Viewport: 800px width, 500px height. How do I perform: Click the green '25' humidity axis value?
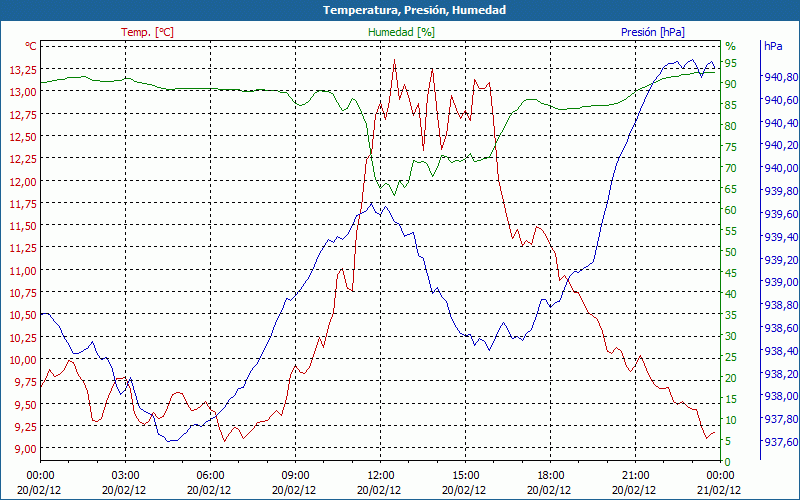[731, 357]
